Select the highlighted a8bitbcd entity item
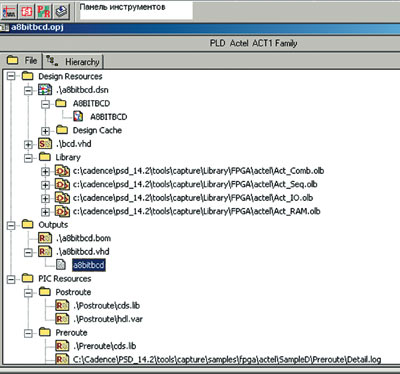Screen dimensions: 400x374 pos(89,265)
